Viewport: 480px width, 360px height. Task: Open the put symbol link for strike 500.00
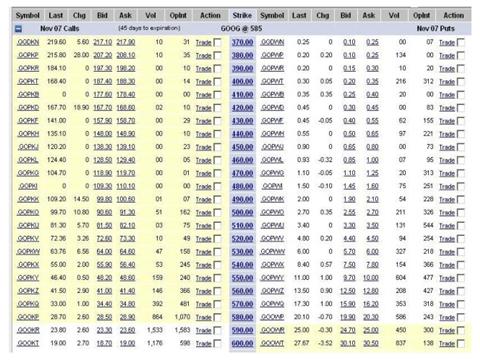coord(272,212)
